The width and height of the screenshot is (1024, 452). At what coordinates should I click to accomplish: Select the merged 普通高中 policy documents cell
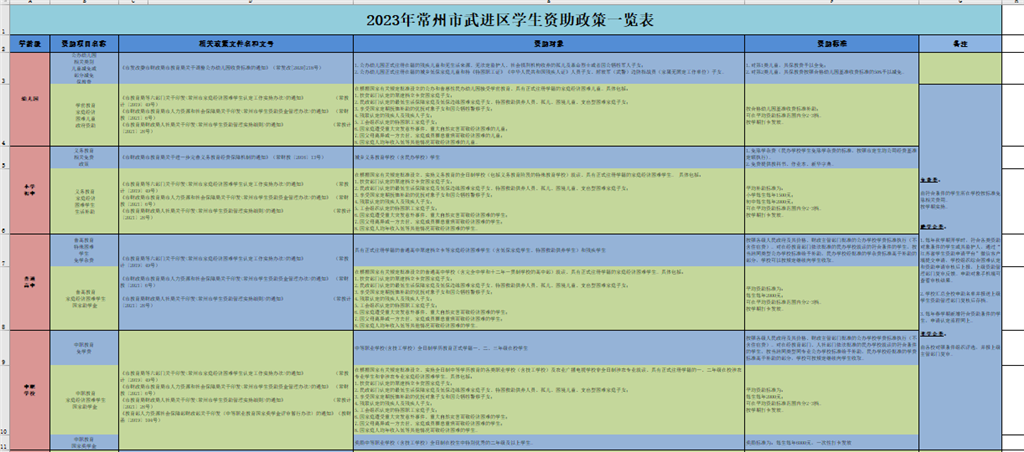click(x=236, y=282)
